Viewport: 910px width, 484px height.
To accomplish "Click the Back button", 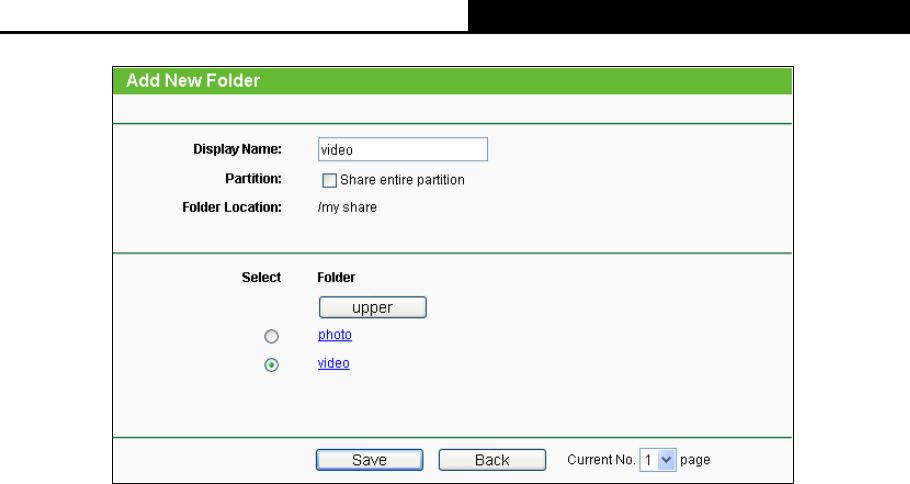I will [x=492, y=460].
